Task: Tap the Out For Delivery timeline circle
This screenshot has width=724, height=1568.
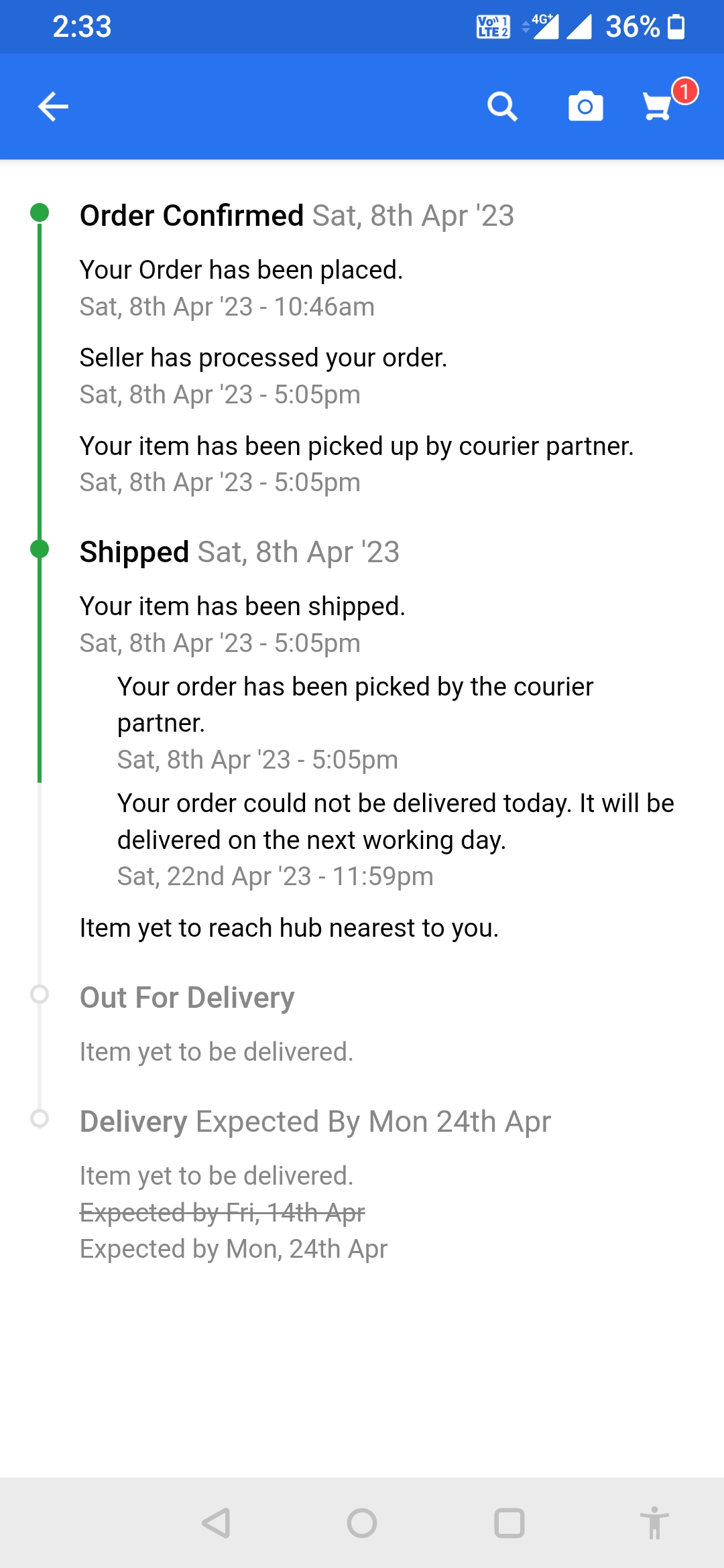Action: (40, 994)
